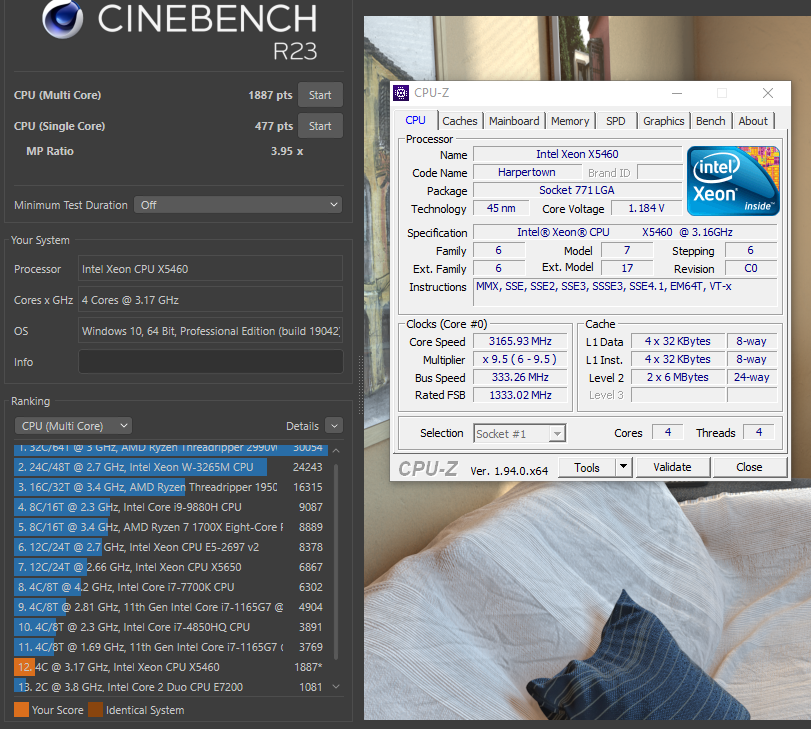
Task: Select ranking row Intel Core i7-4850HQ CPU
Action: (x=171, y=627)
